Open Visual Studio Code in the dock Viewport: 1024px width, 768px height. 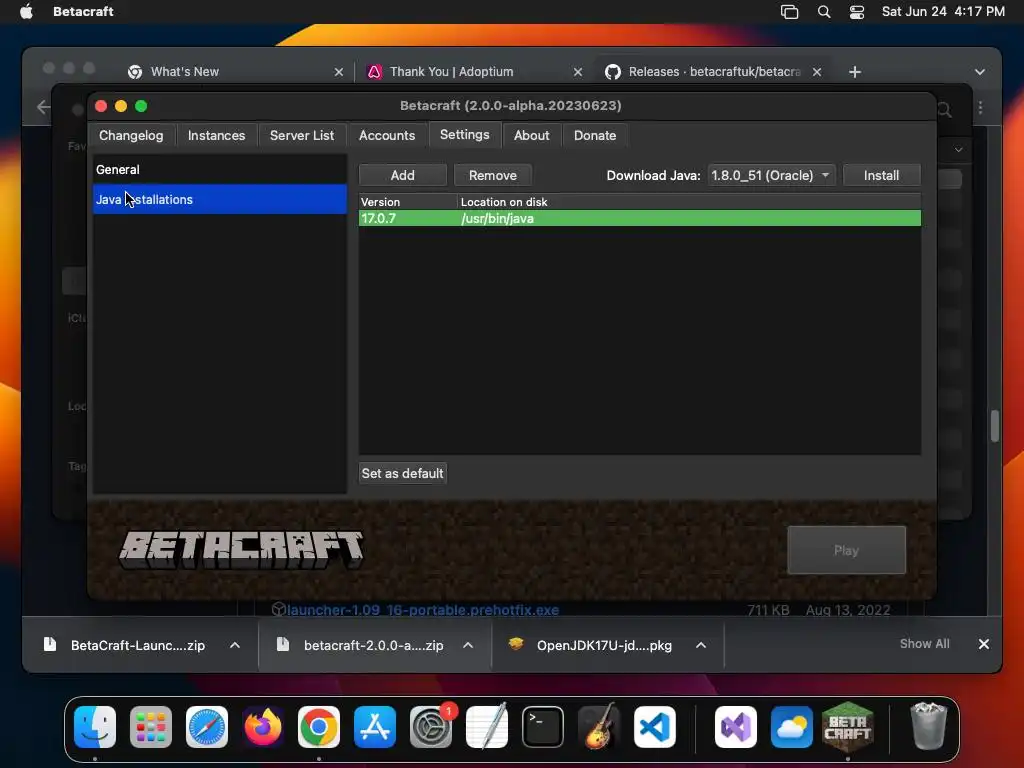click(x=655, y=727)
